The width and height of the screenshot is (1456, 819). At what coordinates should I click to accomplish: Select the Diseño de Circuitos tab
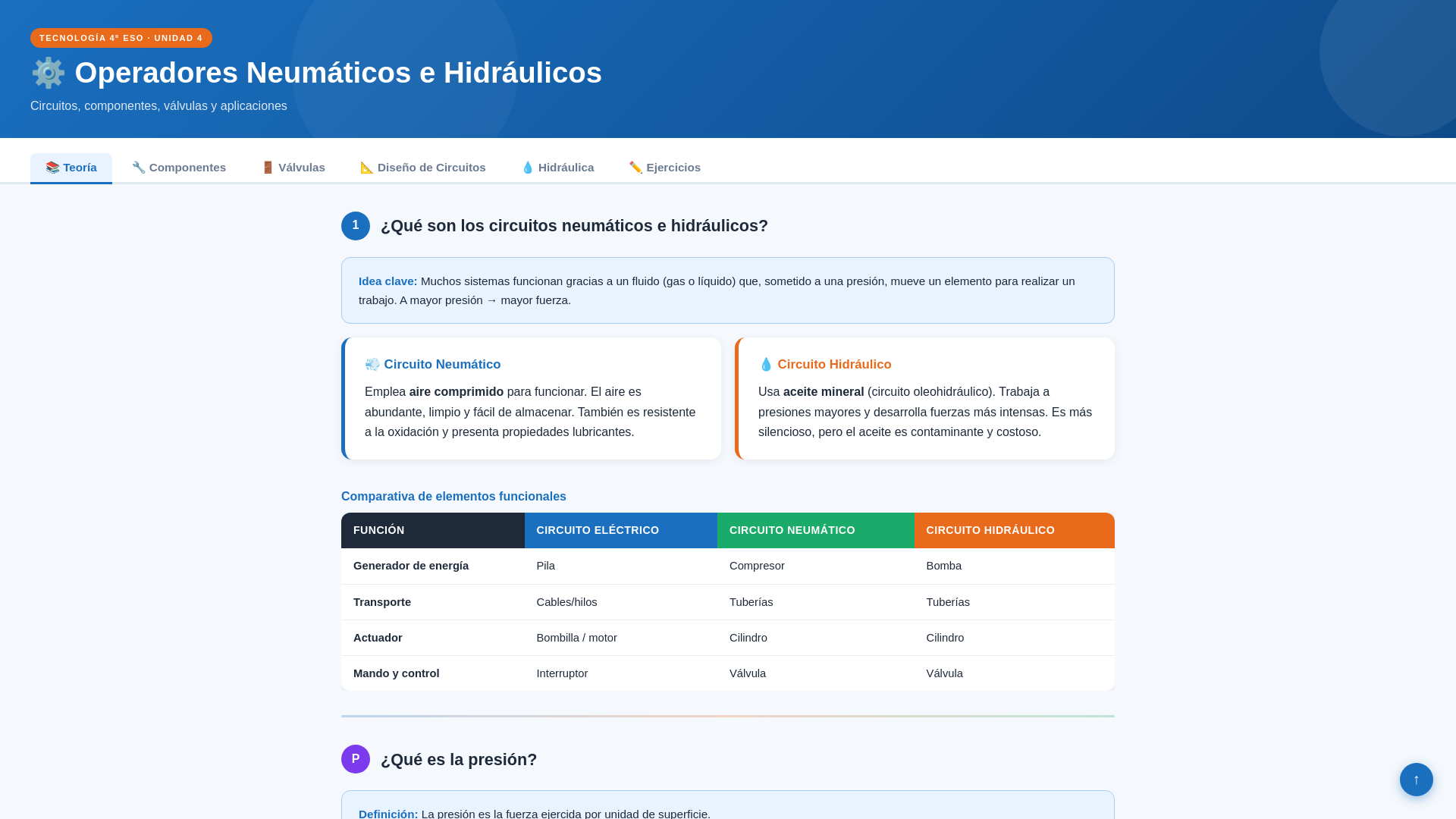(x=423, y=168)
